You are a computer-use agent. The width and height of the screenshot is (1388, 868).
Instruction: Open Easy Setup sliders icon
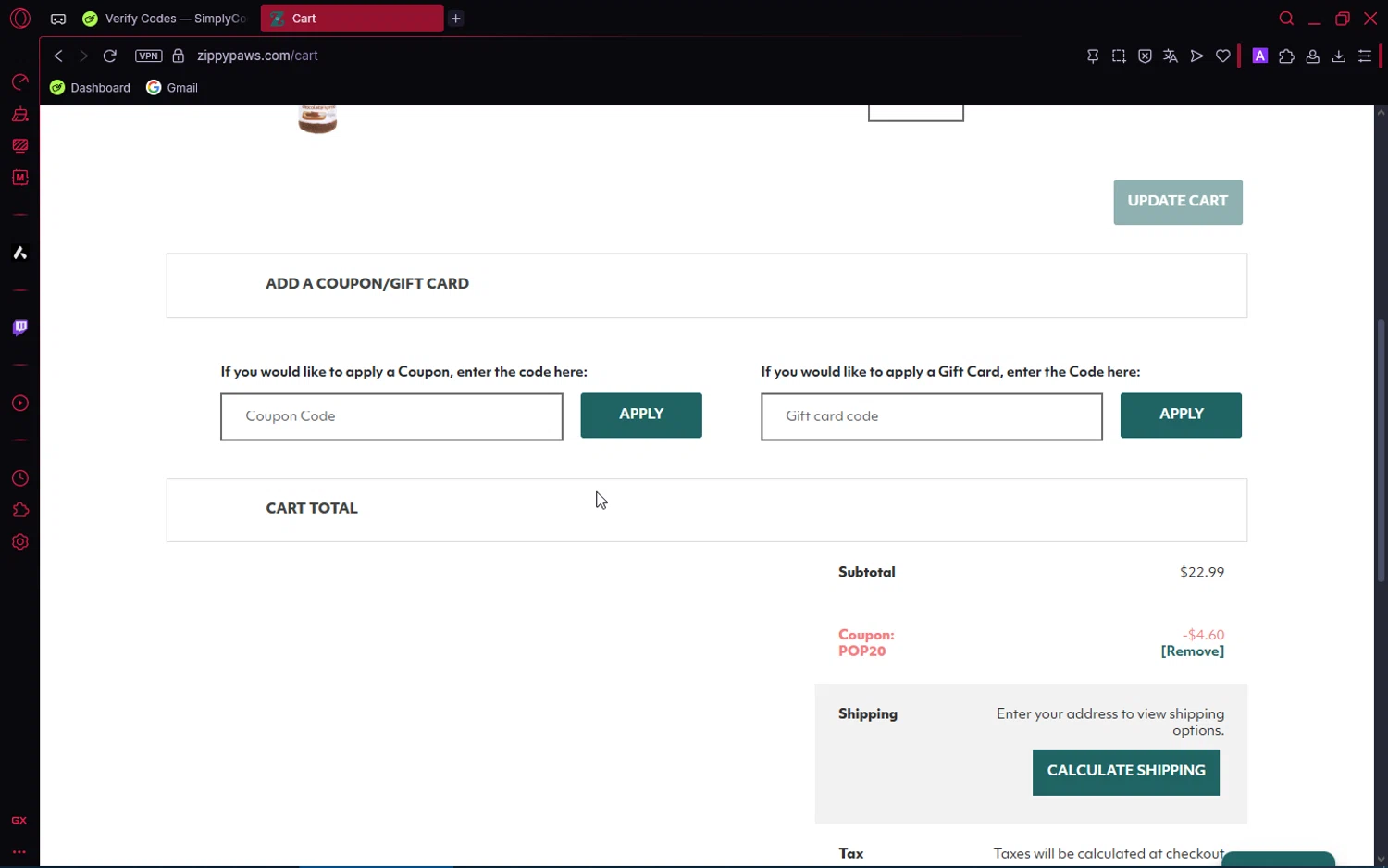click(1364, 56)
